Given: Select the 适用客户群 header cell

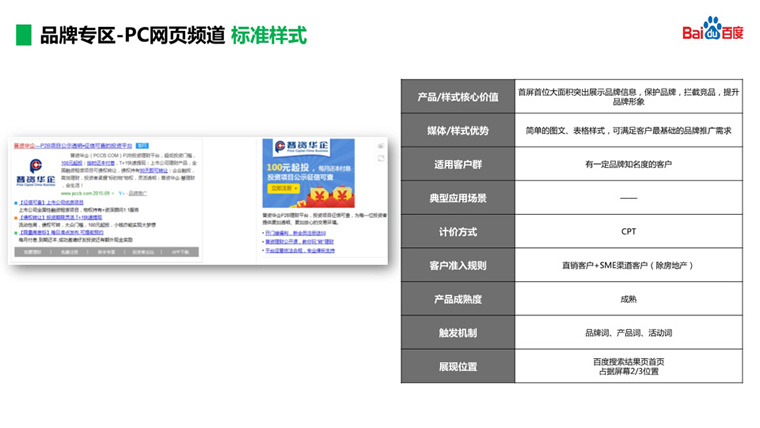Looking at the screenshot, I should [458, 164].
